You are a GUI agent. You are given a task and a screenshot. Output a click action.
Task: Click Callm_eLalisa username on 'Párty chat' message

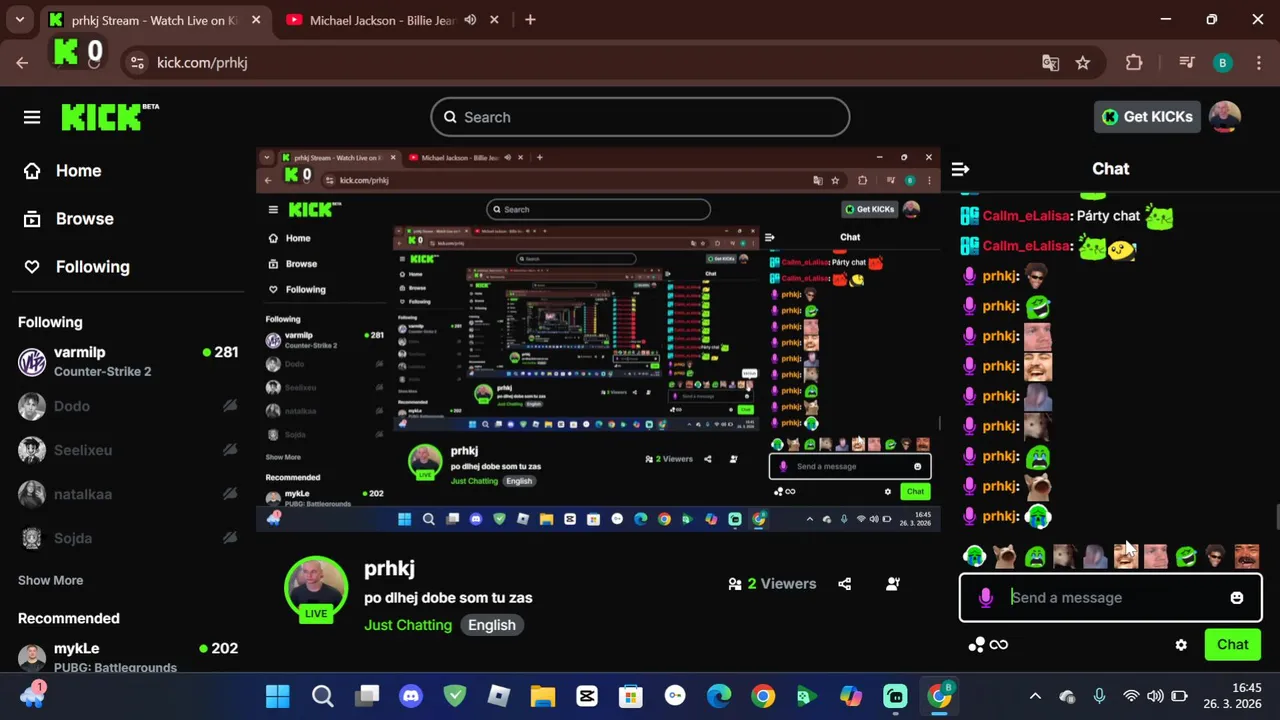click(x=1026, y=216)
